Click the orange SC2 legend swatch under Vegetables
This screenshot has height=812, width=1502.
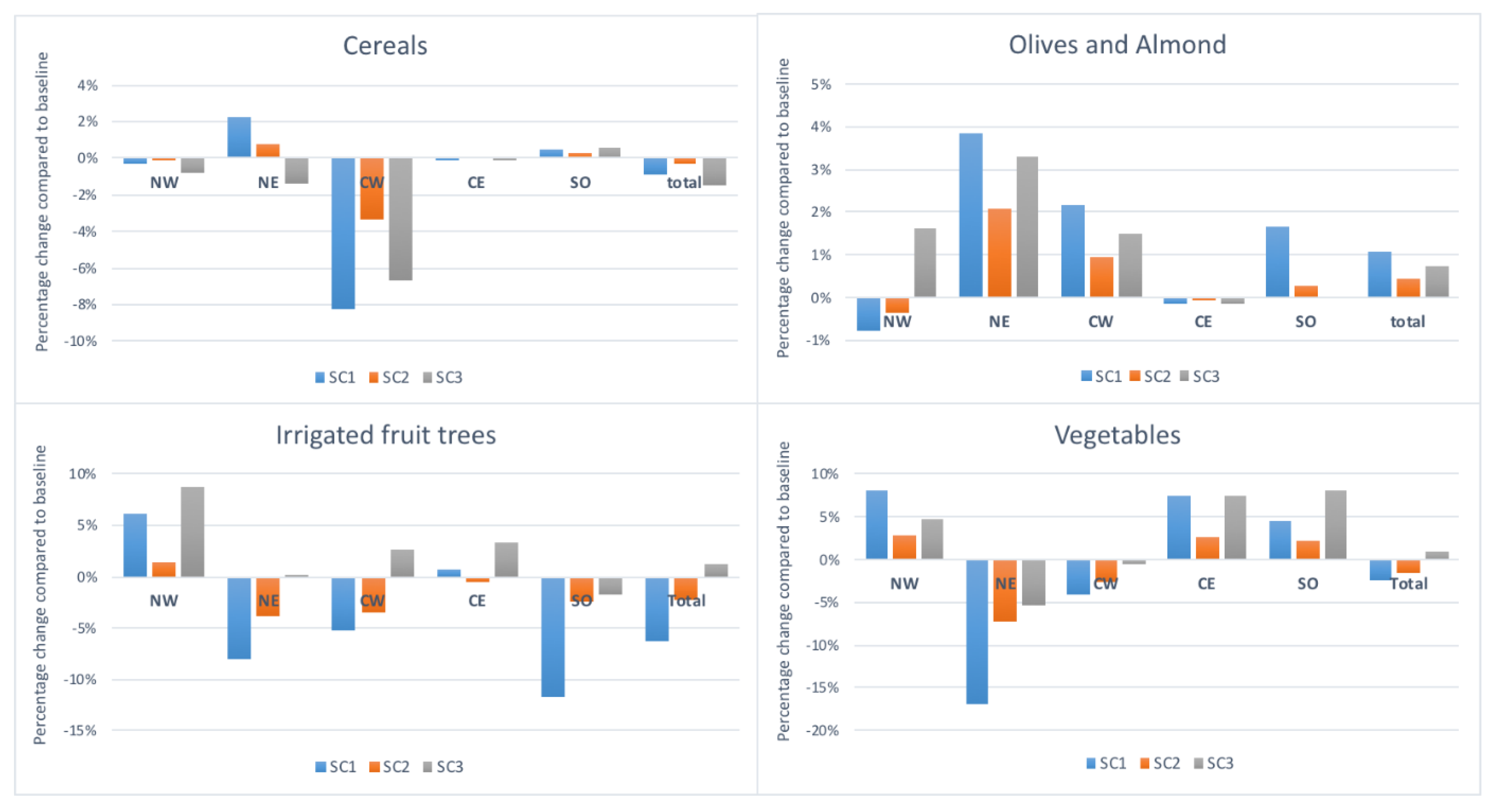coord(1145,763)
